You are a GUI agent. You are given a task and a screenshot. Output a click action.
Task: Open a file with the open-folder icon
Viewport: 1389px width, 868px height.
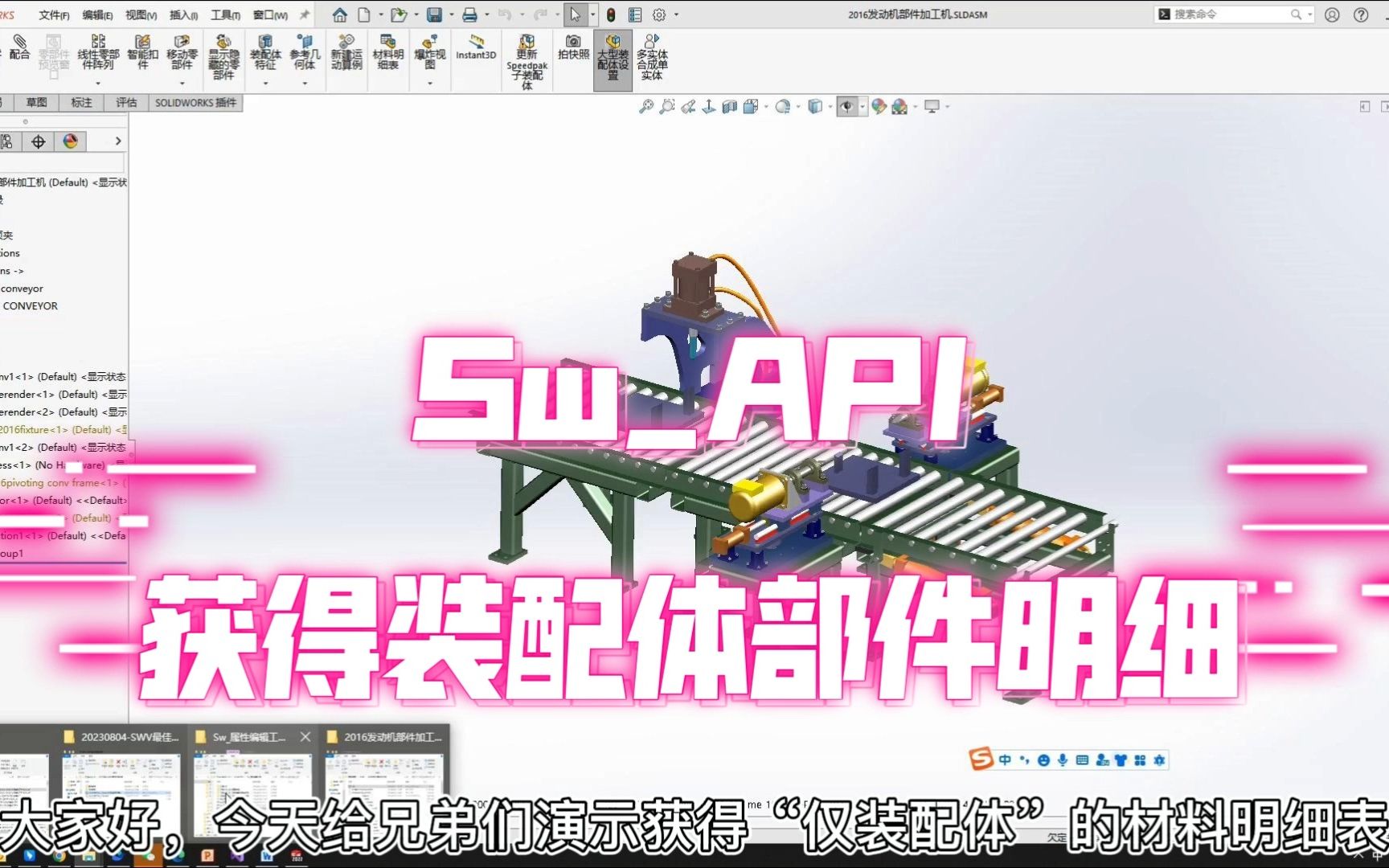[398, 14]
